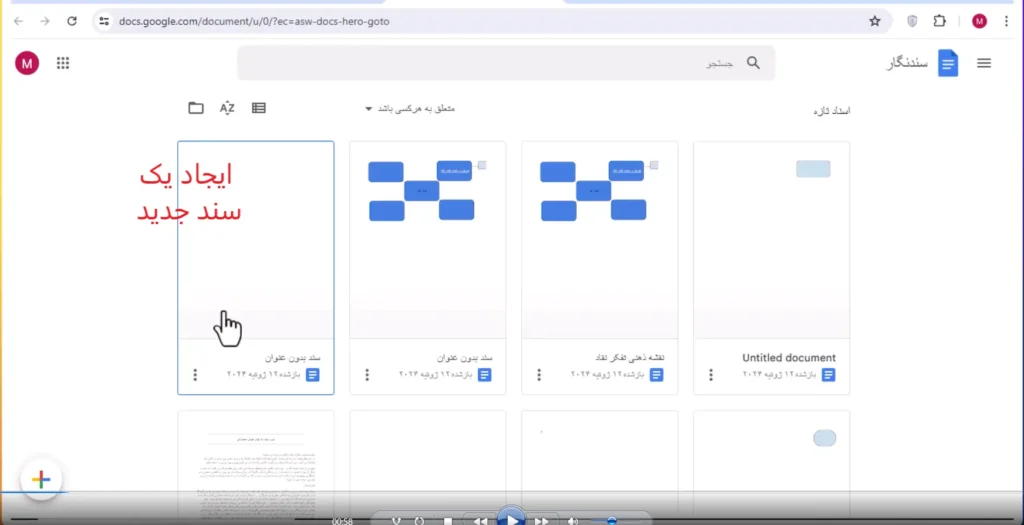Open the AZ sort options
The height and width of the screenshot is (525, 1024).
pyautogui.click(x=227, y=108)
